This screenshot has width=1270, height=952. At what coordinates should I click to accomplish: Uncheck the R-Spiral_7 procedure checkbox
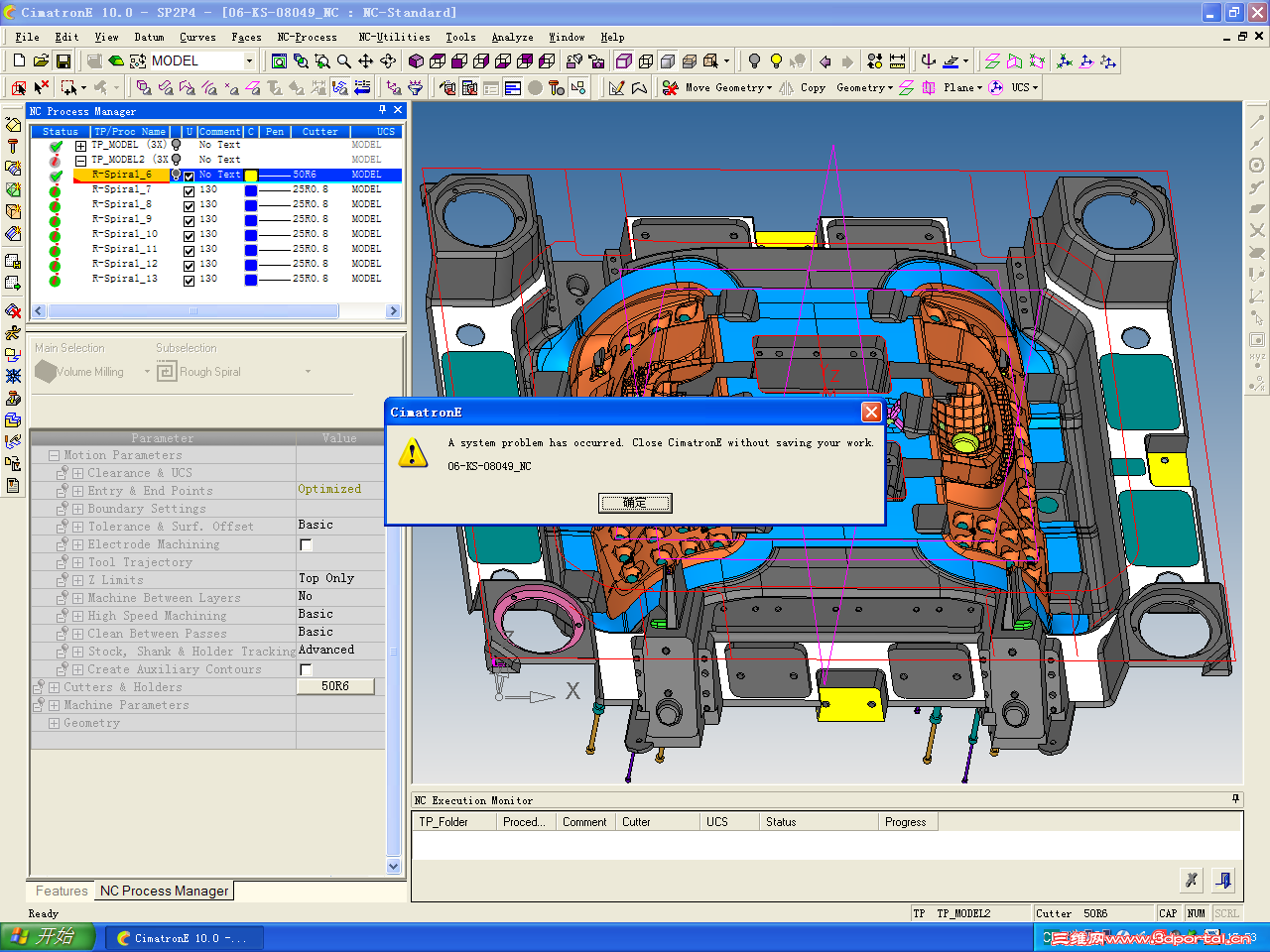pyautogui.click(x=189, y=190)
